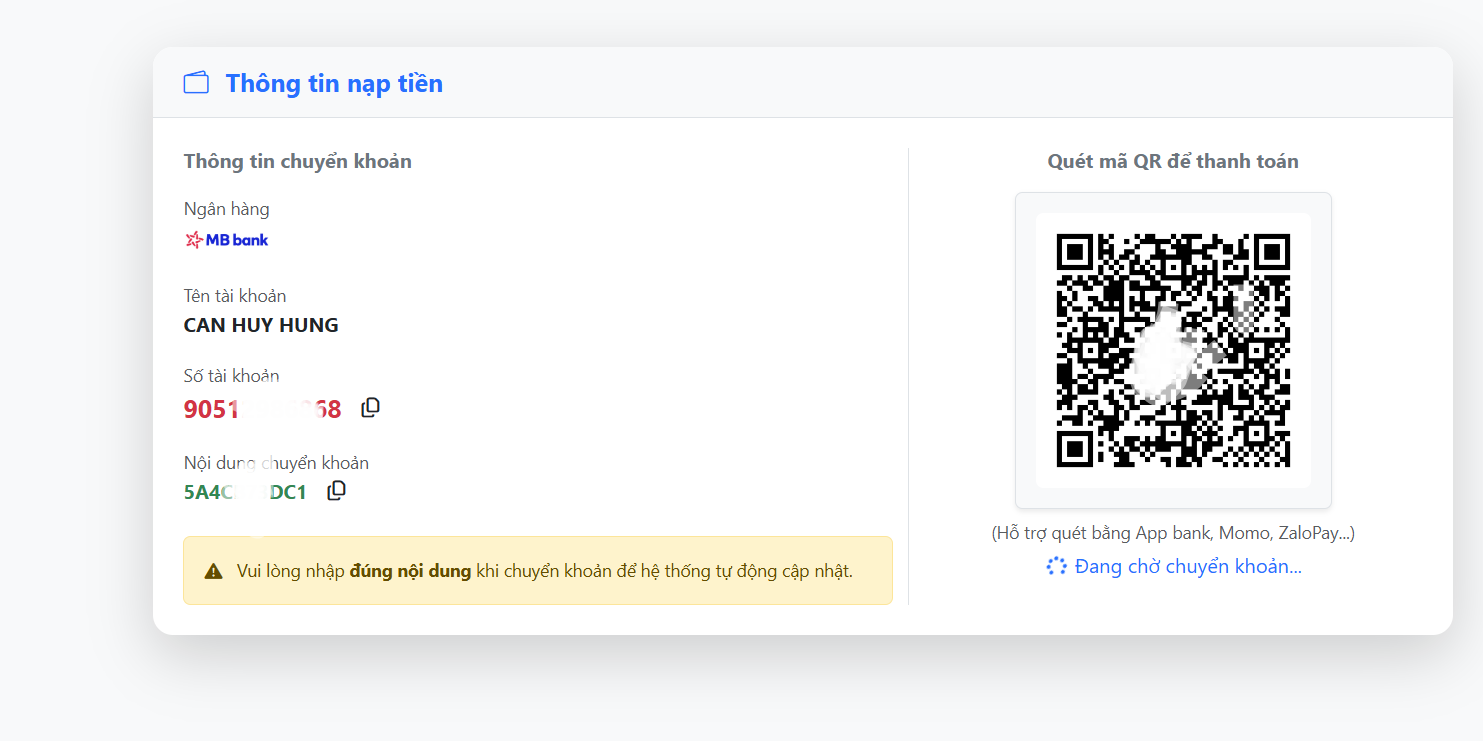This screenshot has width=1483, height=741.
Task: Copy the account number with the copy icon
Action: (x=370, y=407)
